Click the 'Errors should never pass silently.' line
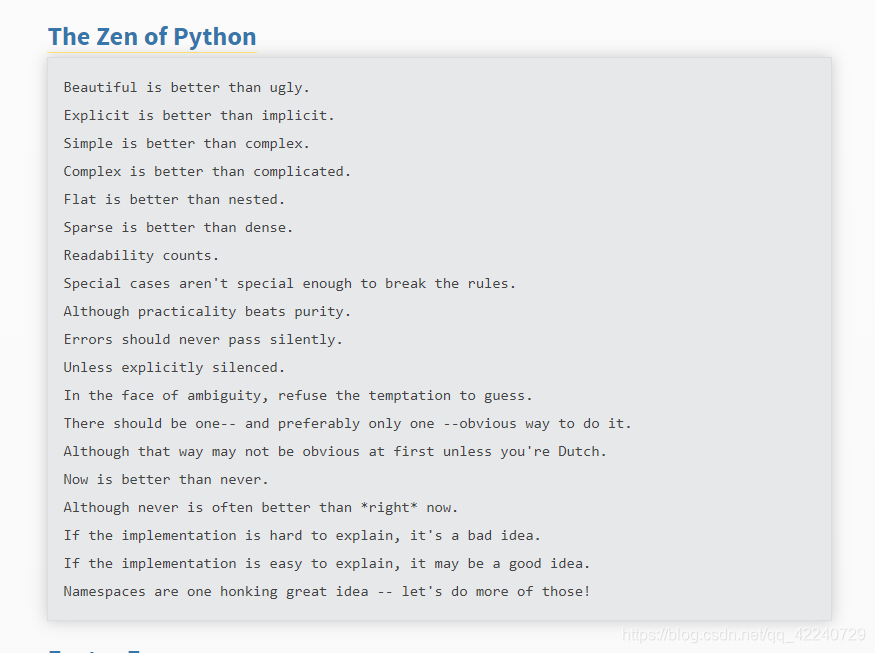875x653 pixels. [x=203, y=339]
